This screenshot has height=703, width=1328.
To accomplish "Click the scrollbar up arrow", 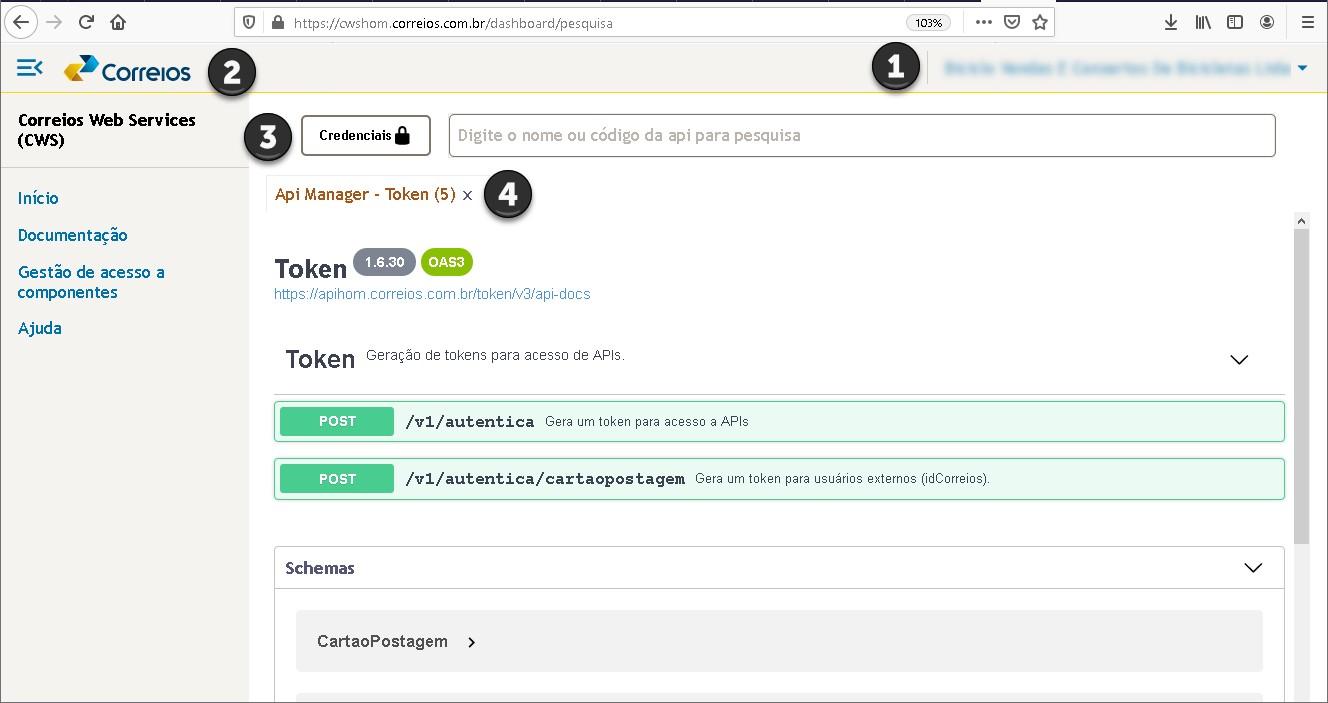I will [1301, 221].
